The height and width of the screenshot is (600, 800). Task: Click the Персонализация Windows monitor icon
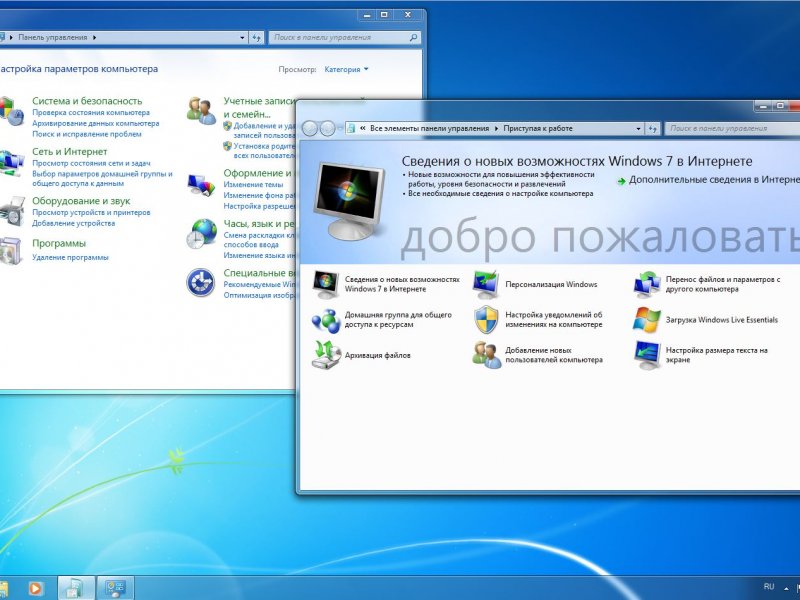coord(486,285)
